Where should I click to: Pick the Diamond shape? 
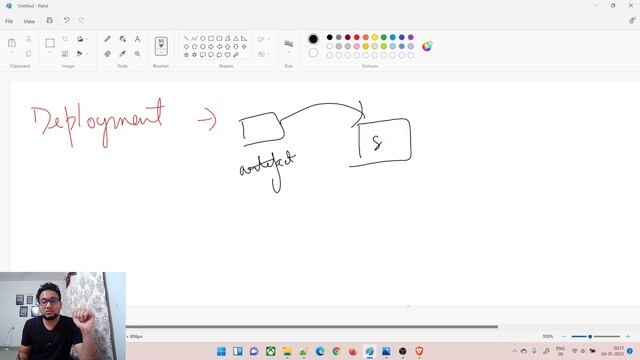click(187, 47)
